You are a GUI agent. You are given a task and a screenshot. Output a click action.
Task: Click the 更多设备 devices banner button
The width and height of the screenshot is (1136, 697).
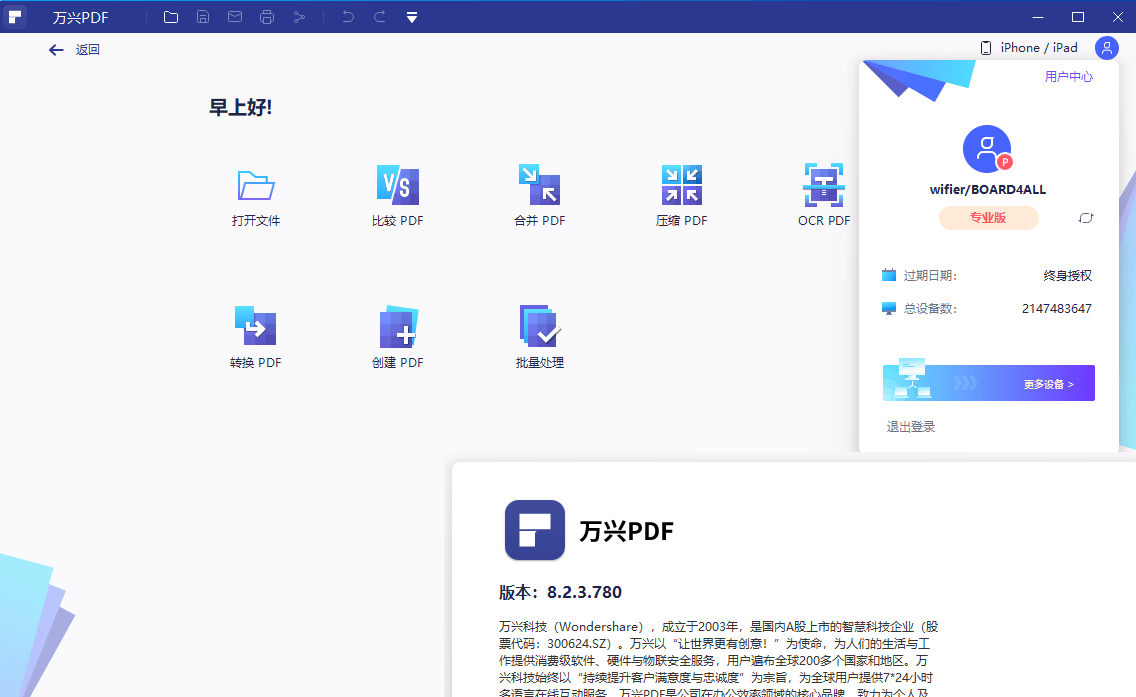coord(988,382)
